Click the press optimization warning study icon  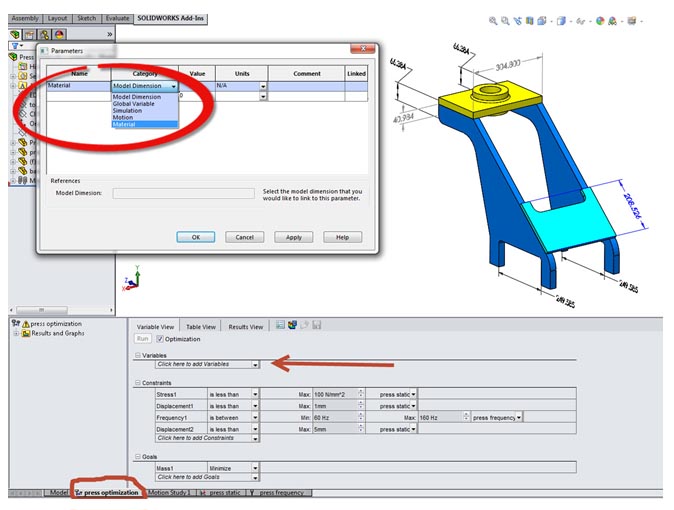pos(26,324)
